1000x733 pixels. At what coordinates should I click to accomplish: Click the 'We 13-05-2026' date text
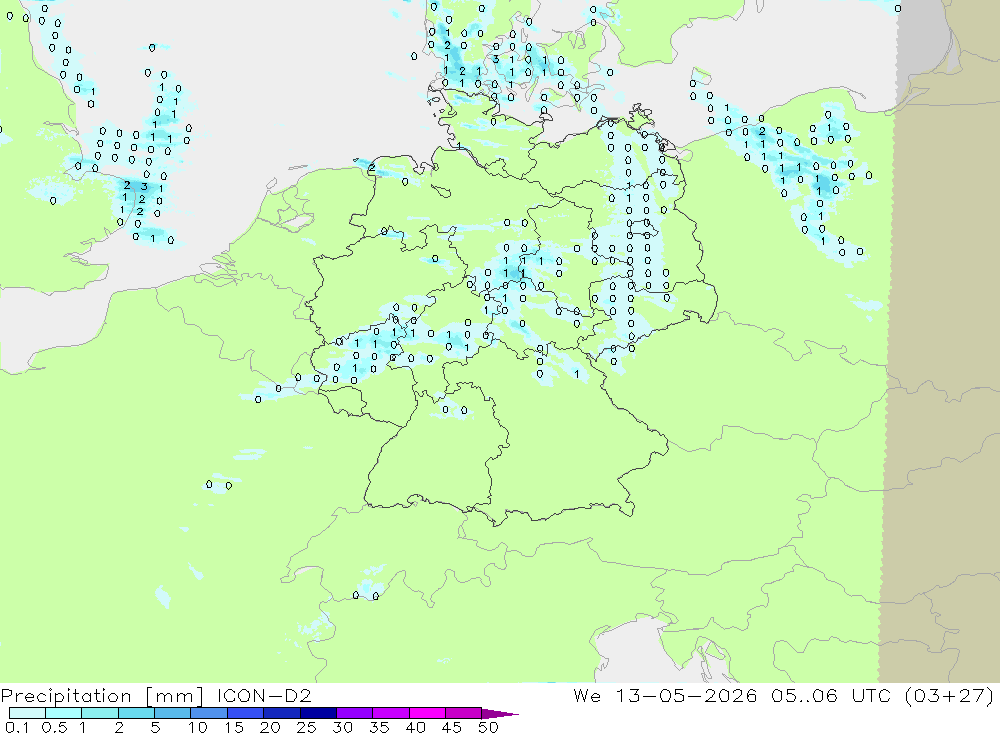point(665,695)
